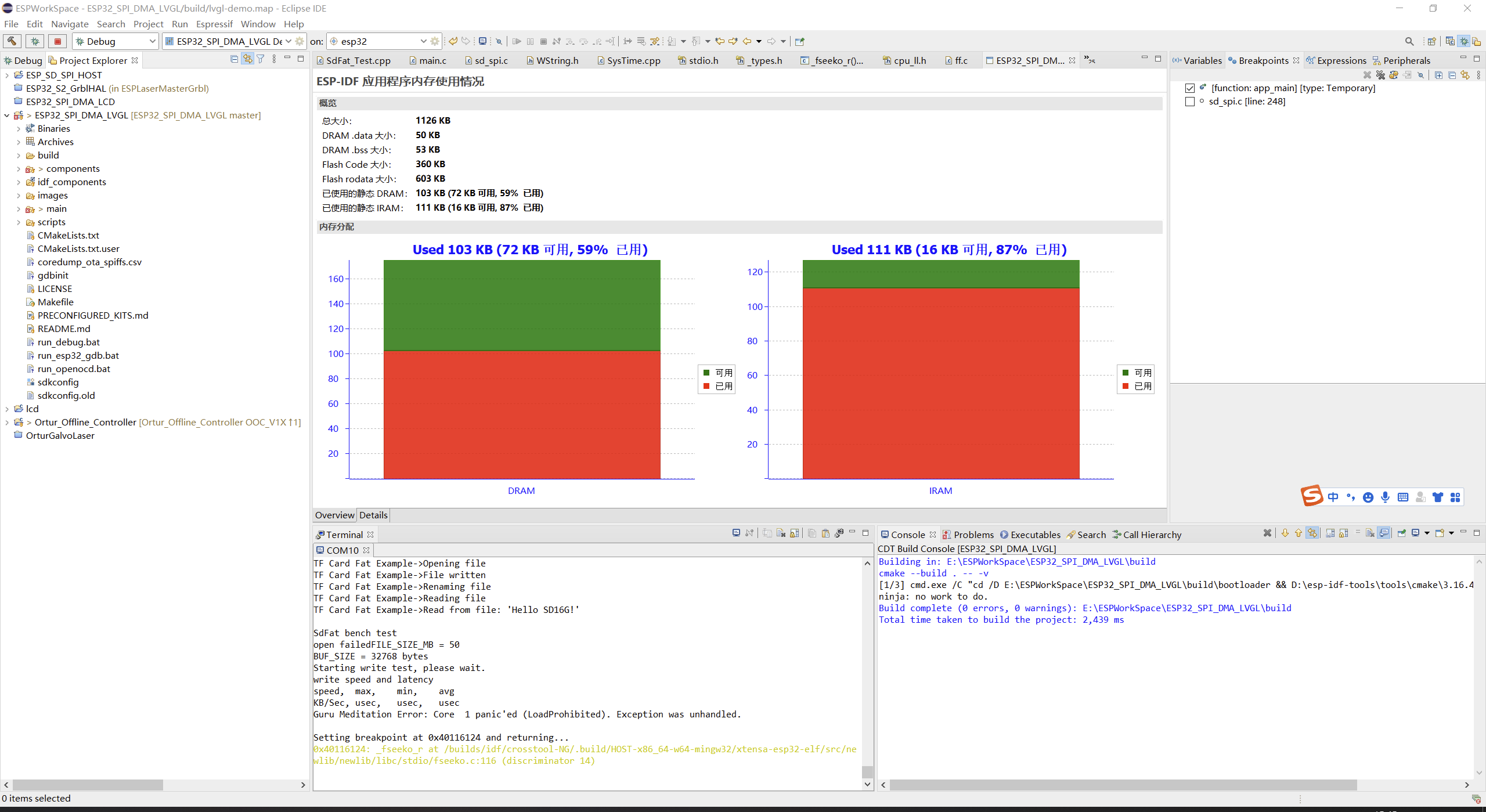
Task: Remove All Breakpoints in the Breakpoints view
Action: click(x=1380, y=75)
